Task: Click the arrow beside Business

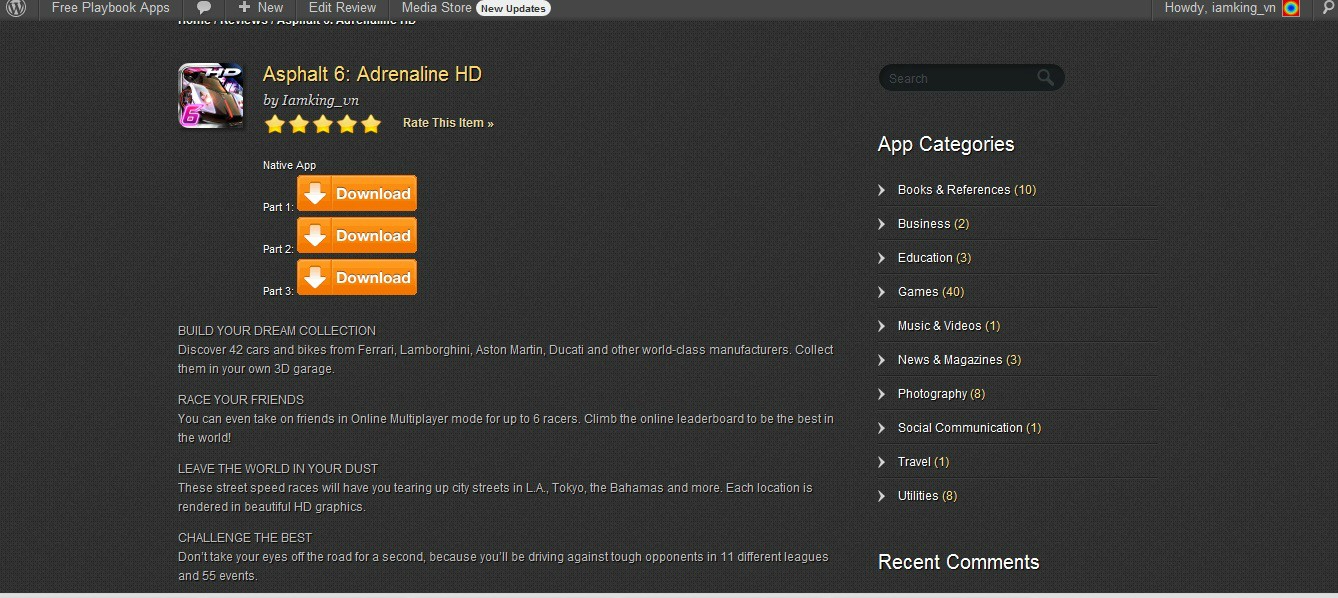Action: tap(882, 224)
